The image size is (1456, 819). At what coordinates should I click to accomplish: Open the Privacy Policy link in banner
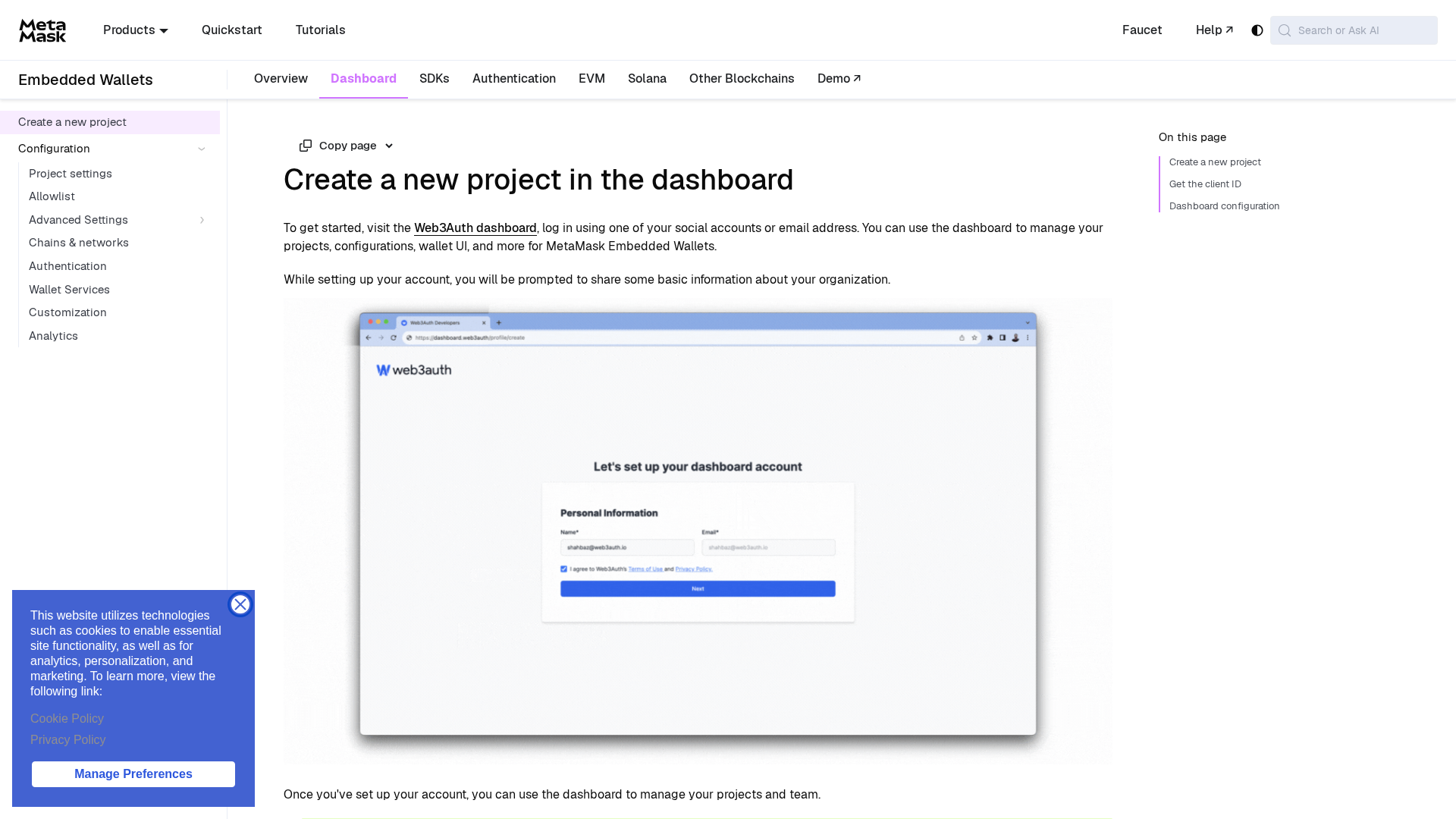[68, 740]
